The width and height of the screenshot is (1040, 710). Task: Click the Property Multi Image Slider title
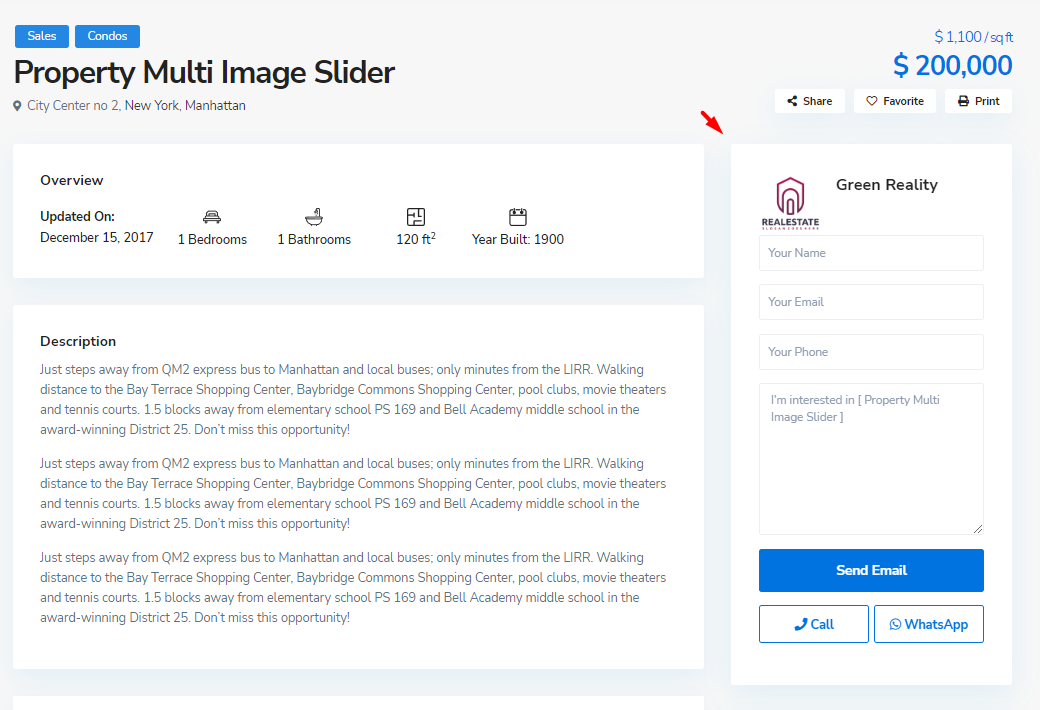coord(204,72)
